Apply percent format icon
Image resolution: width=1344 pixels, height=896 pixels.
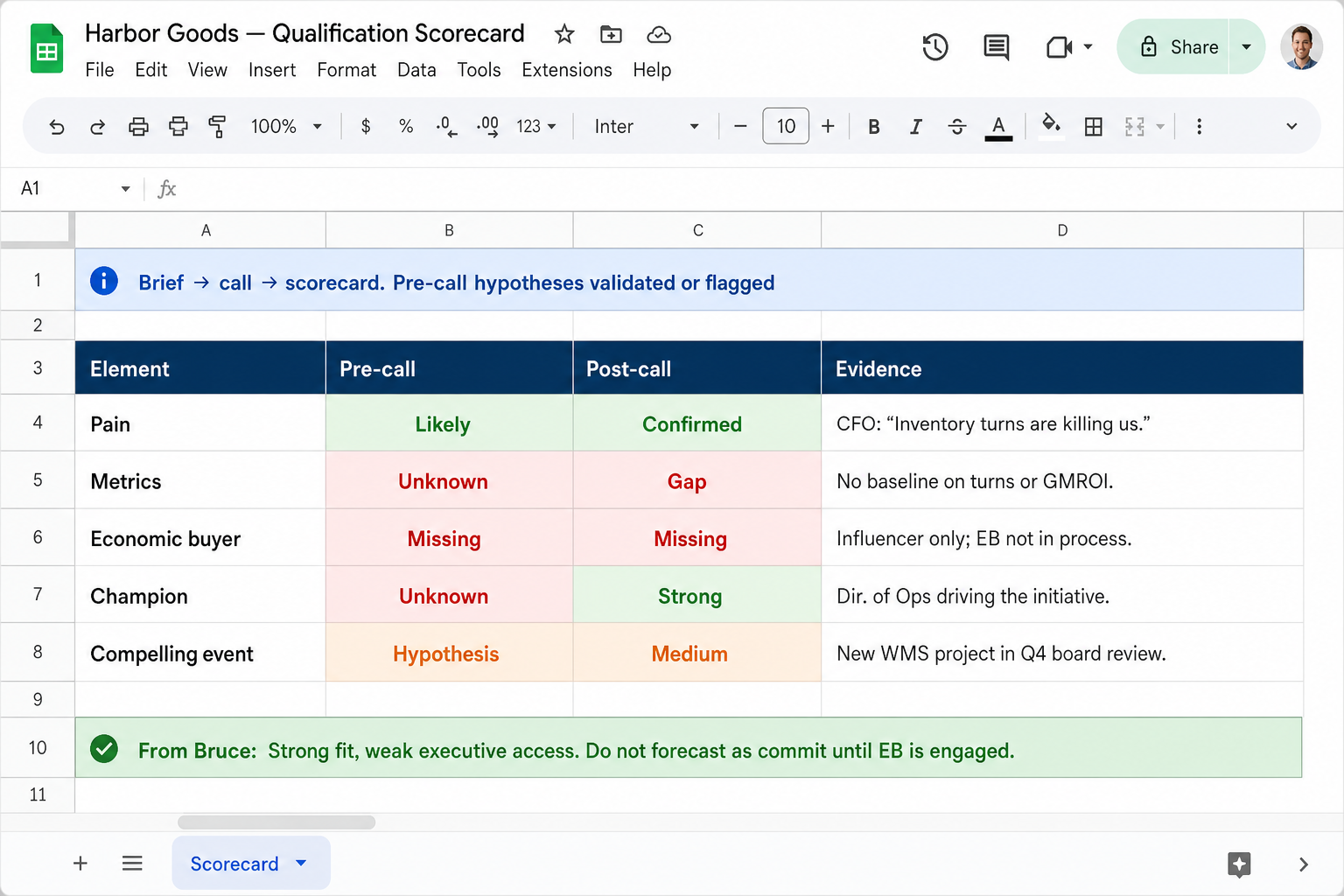[x=406, y=127]
